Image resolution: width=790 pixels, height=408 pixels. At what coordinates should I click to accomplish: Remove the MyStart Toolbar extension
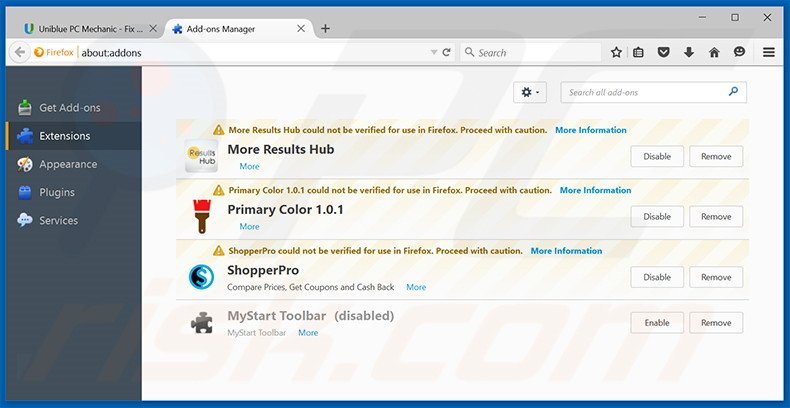[716, 323]
